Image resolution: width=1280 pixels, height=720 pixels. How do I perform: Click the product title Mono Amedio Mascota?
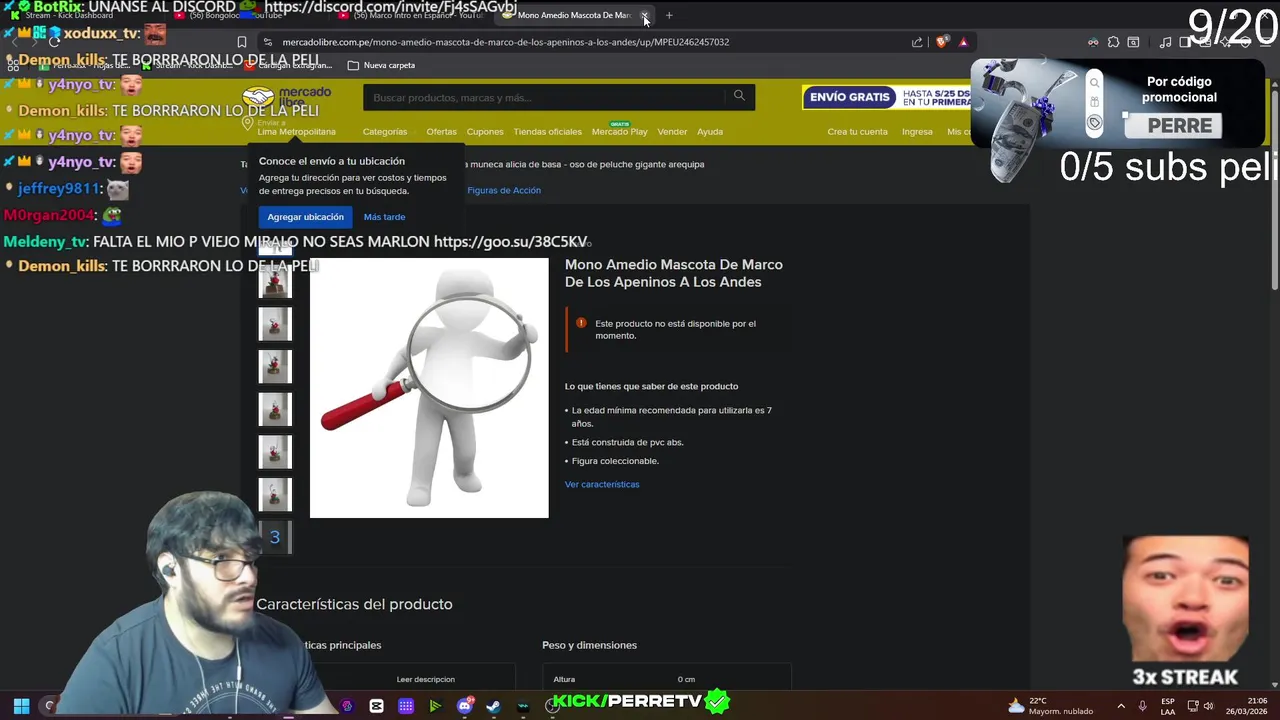tap(674, 273)
